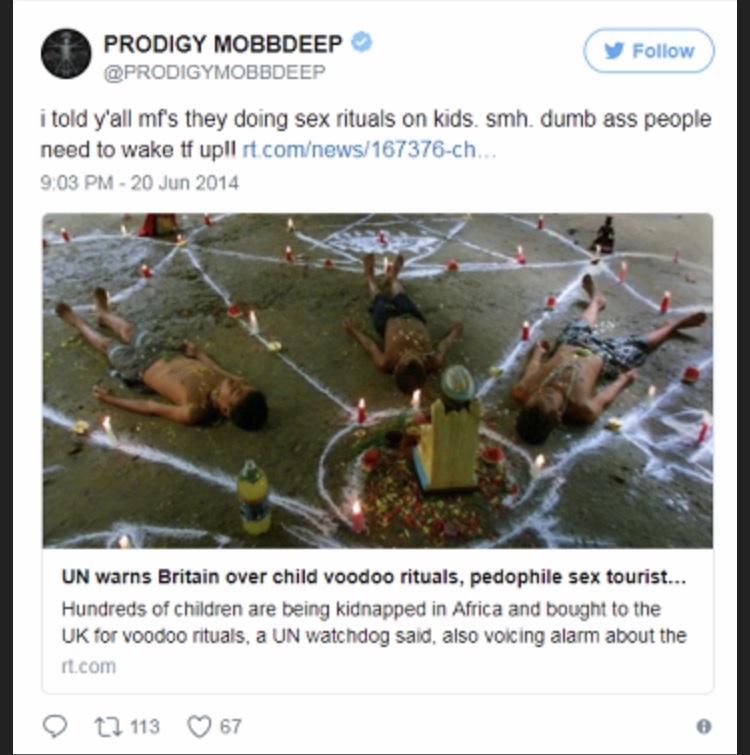
Task: Open the ritual photo in link card
Action: [378, 380]
